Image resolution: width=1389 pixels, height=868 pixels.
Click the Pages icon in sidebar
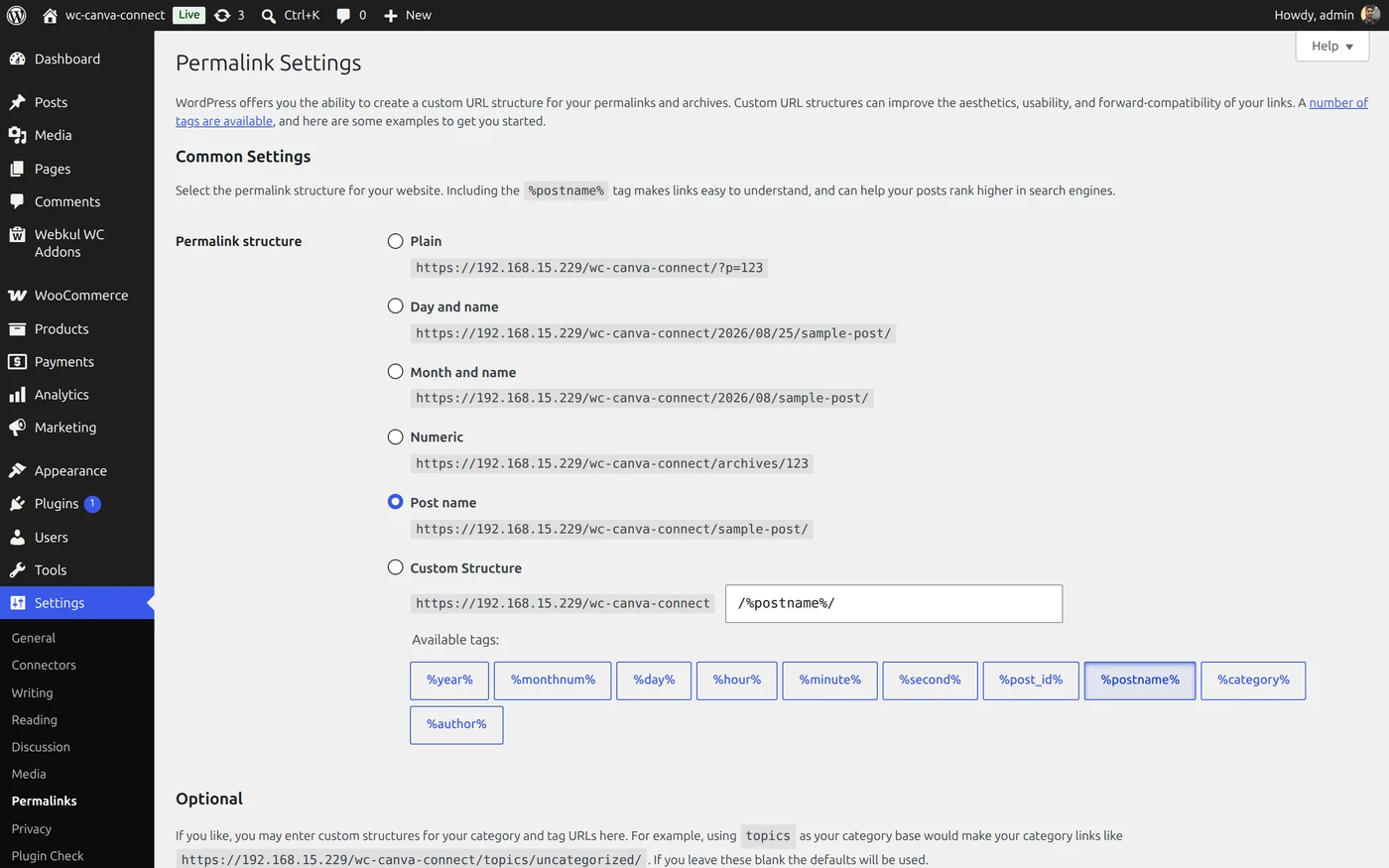(17, 169)
